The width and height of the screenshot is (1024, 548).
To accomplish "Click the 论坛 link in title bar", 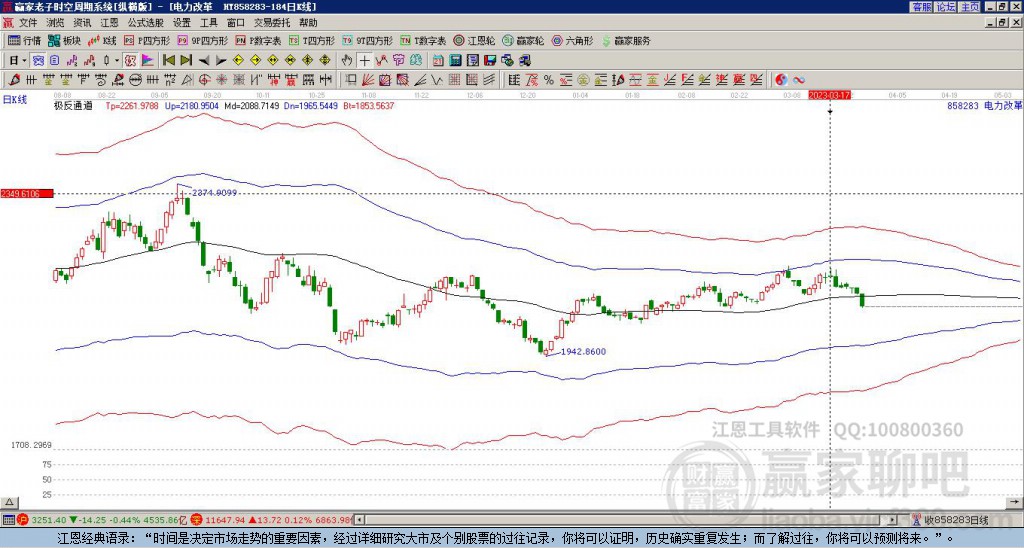I will (946, 7).
